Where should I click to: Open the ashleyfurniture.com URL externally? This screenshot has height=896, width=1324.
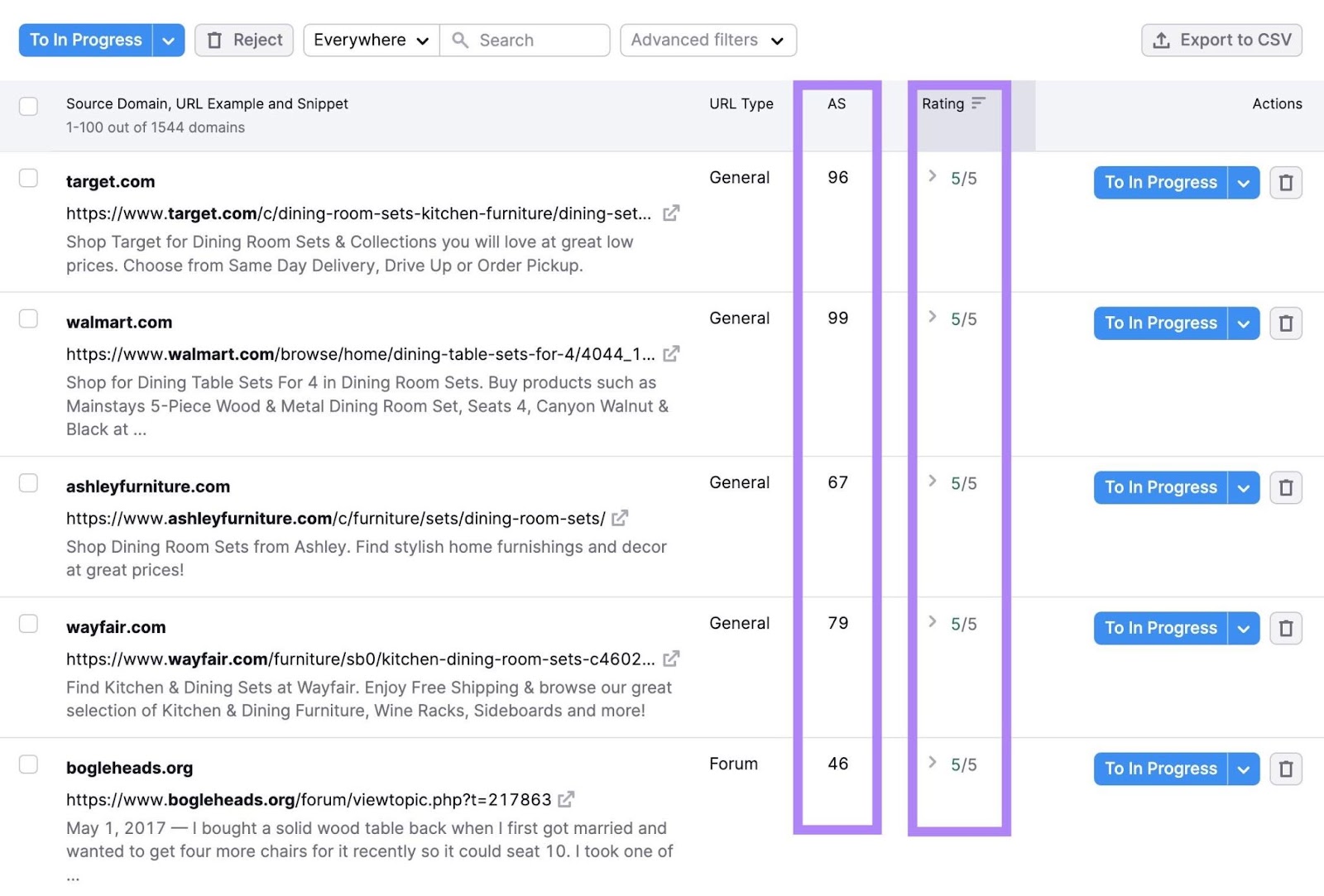click(x=620, y=518)
